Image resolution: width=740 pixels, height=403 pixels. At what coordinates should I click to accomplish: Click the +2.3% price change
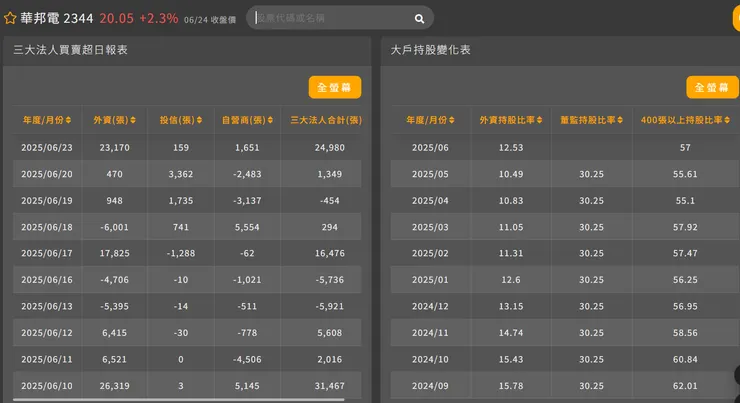tap(159, 18)
